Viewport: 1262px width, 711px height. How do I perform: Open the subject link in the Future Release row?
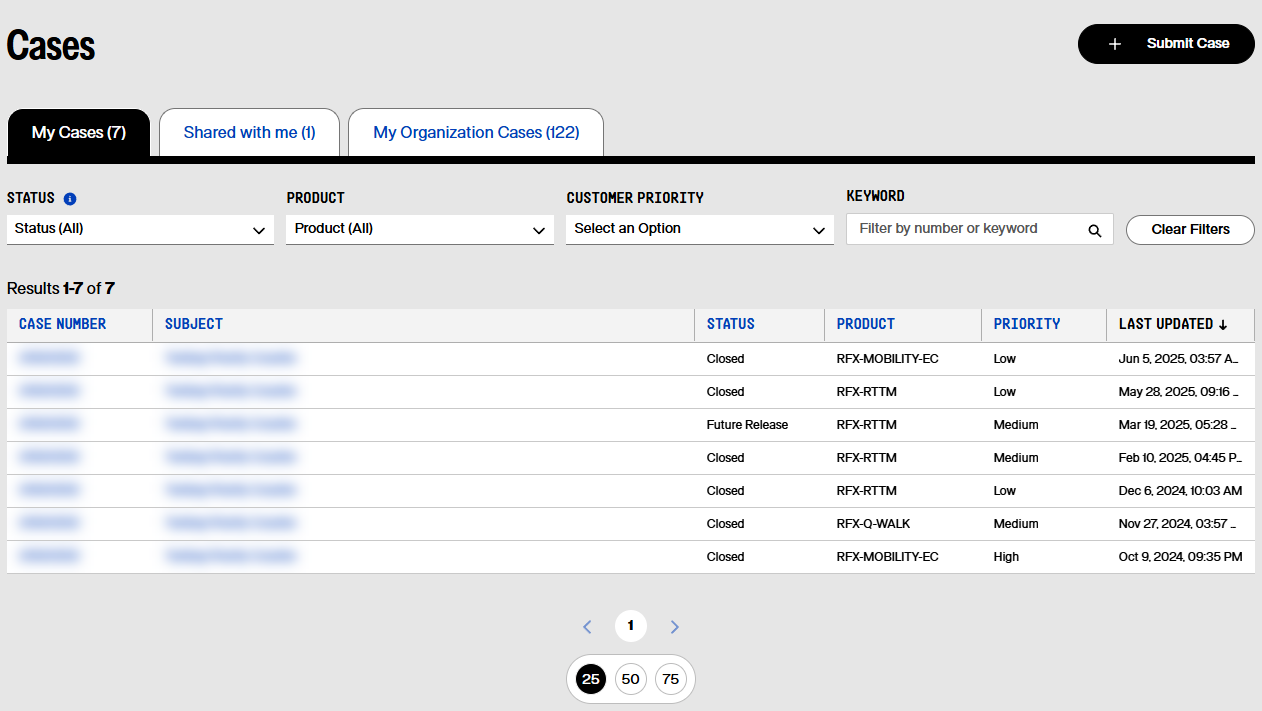coord(231,425)
